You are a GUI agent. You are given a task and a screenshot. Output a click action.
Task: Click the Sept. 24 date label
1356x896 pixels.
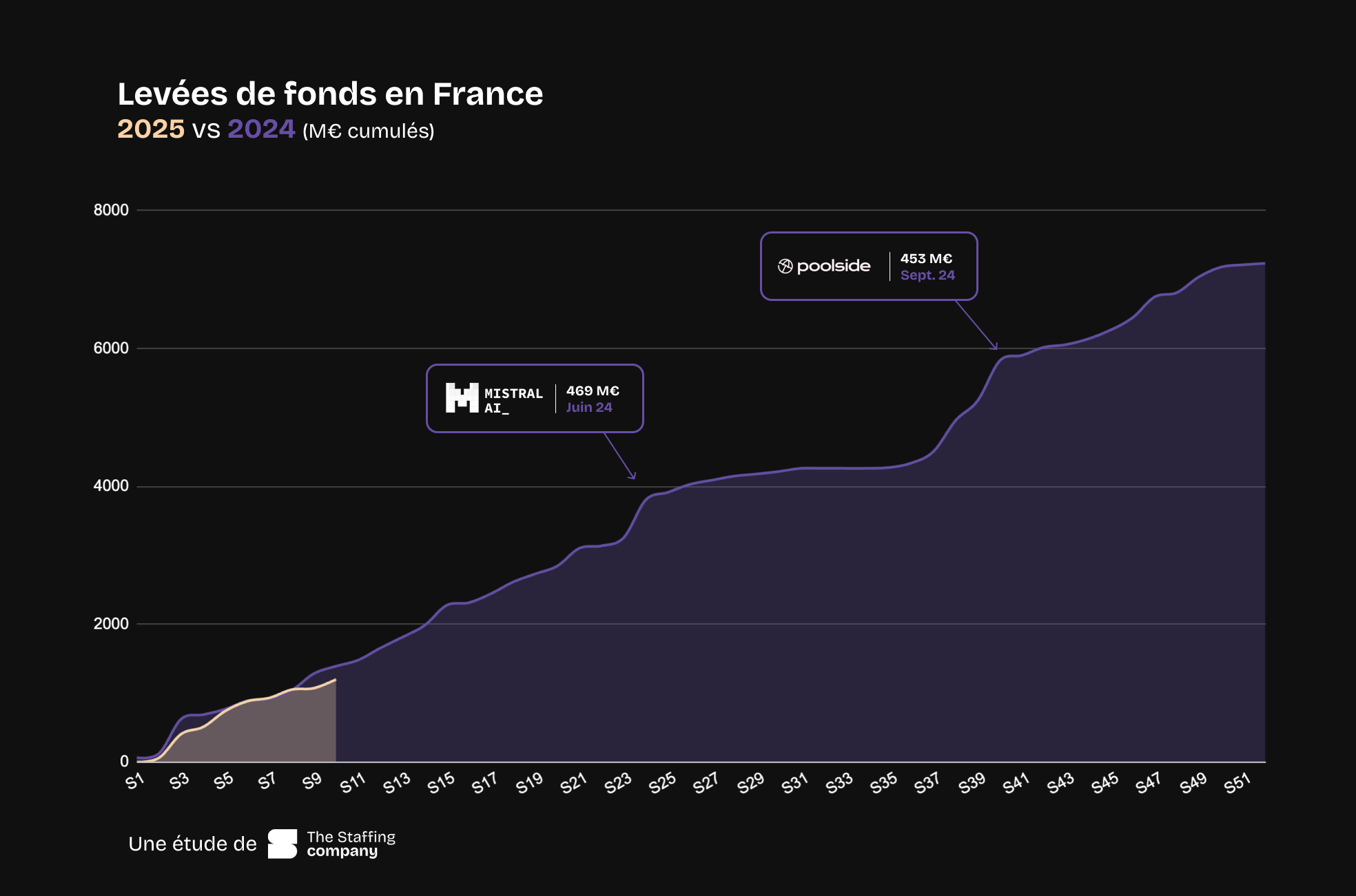[927, 275]
